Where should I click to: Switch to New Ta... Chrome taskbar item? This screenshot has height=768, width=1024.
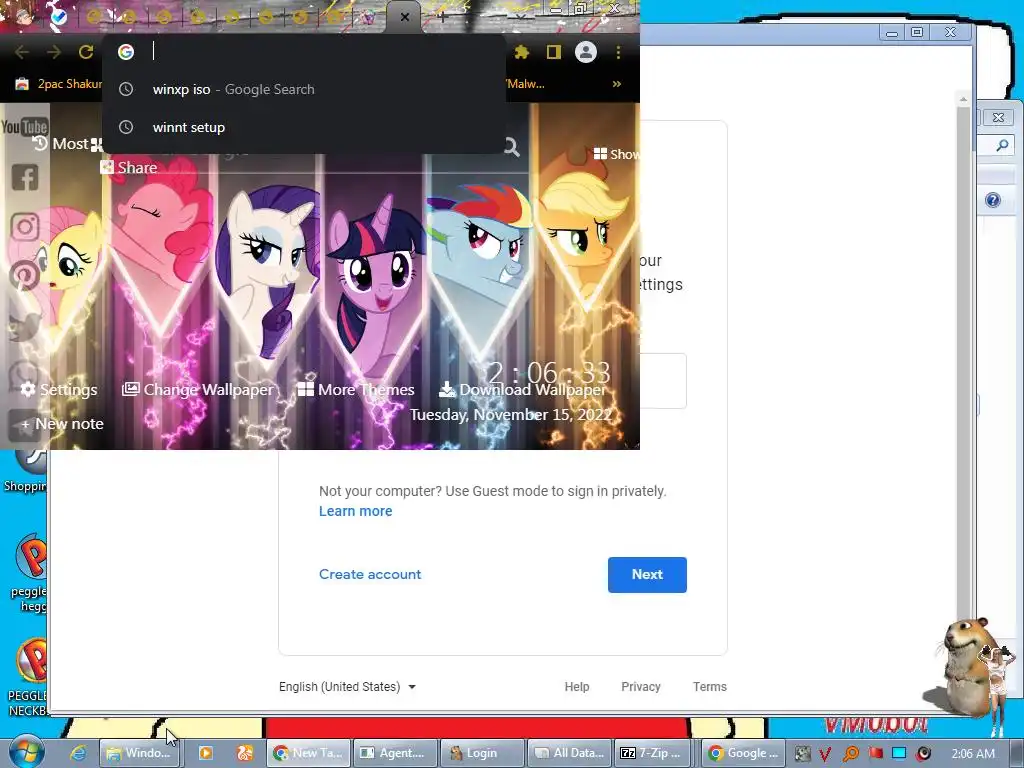tap(308, 753)
